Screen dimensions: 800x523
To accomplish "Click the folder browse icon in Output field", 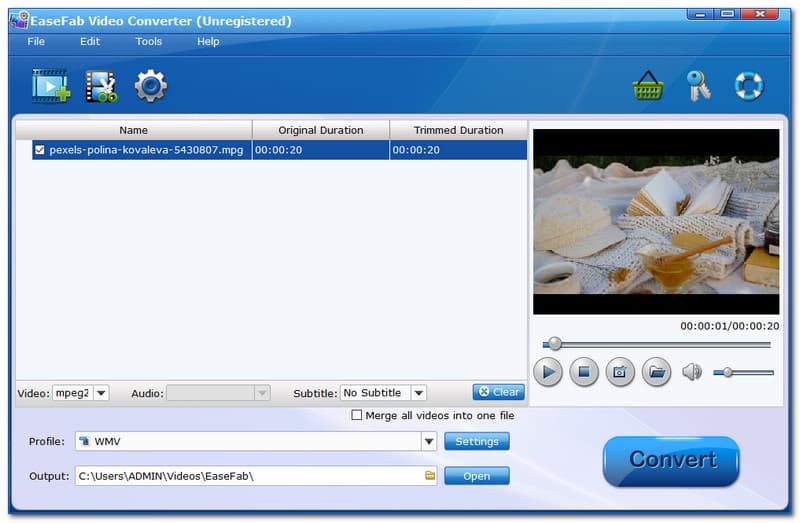I will tap(430, 476).
